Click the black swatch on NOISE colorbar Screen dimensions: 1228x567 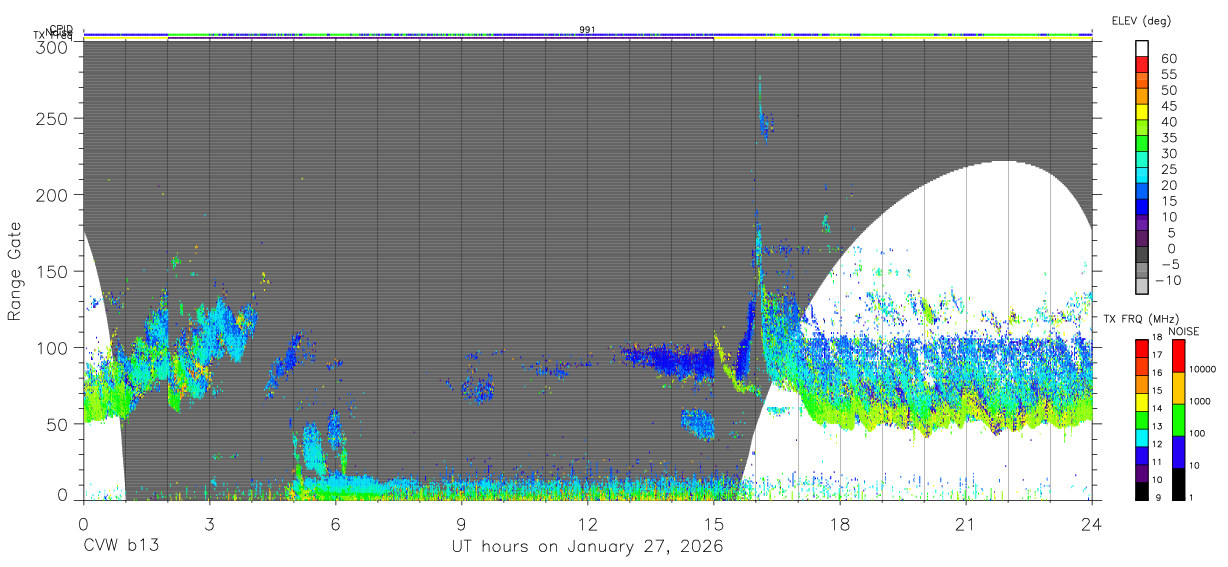[1180, 483]
